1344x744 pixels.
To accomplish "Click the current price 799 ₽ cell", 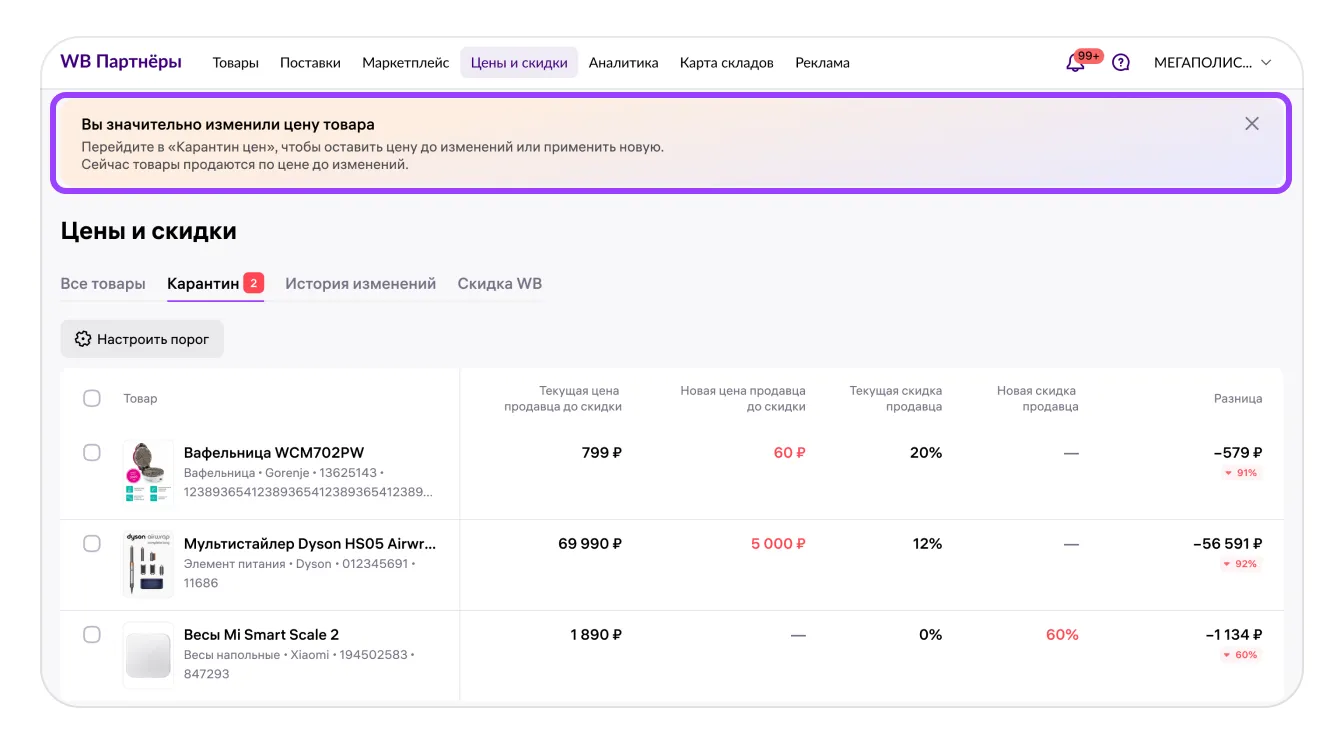I will pos(602,453).
